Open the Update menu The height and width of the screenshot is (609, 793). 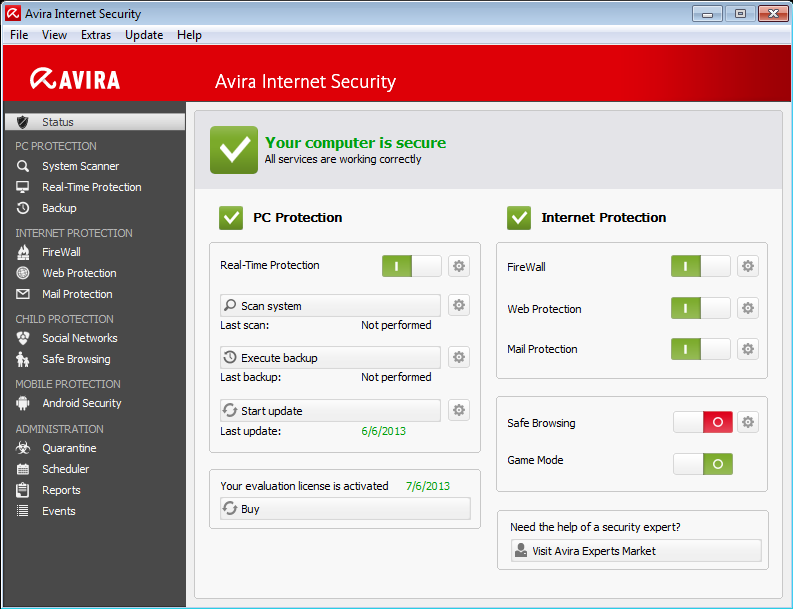[x=144, y=35]
